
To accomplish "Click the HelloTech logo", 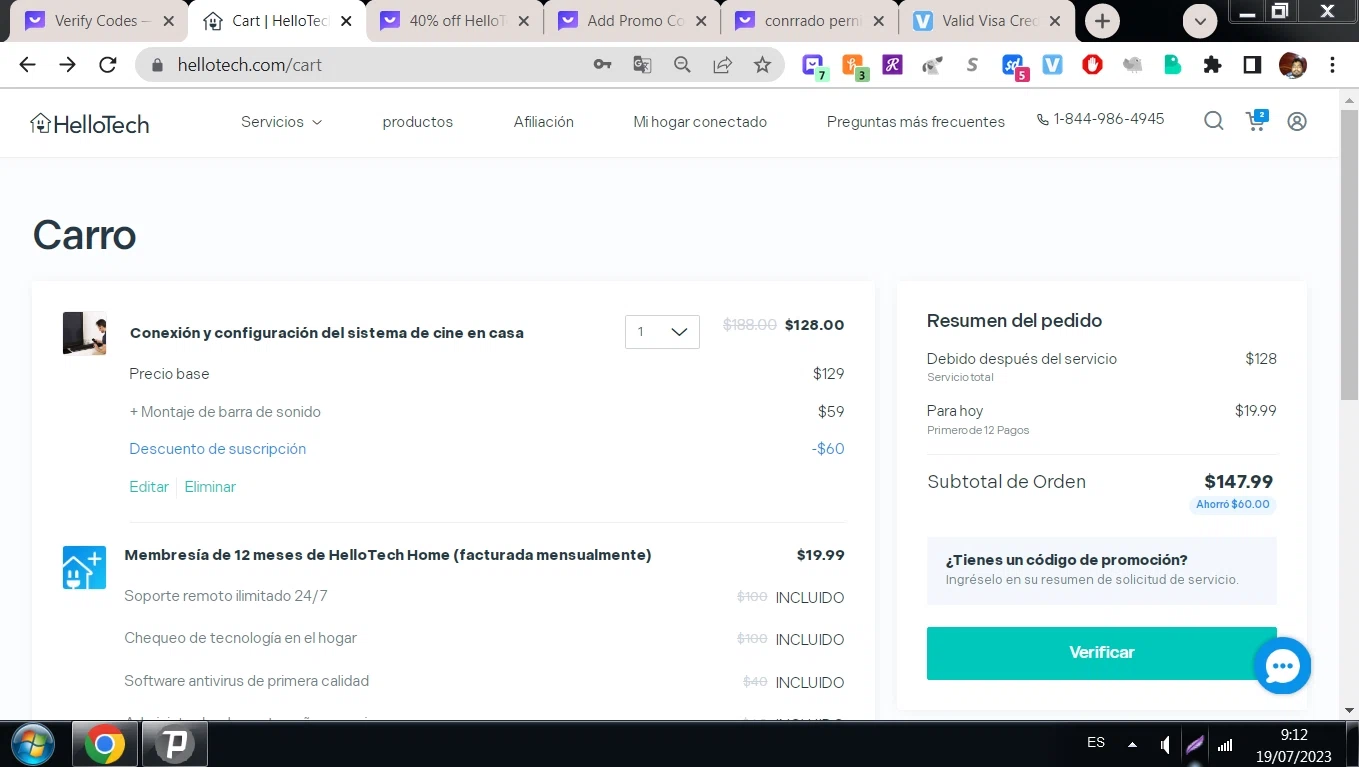I will pyautogui.click(x=90, y=123).
